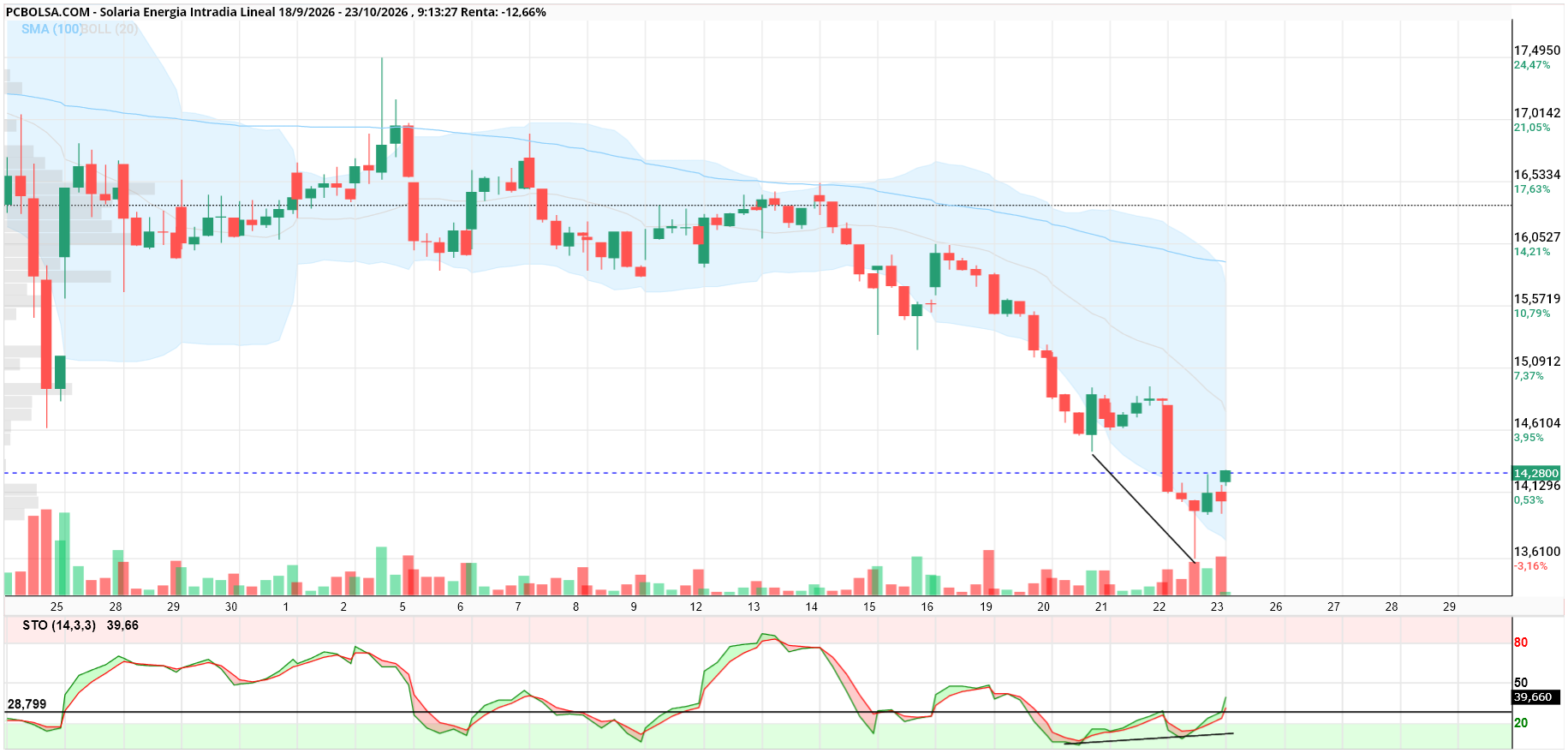This screenshot has width=1568, height=753.
Task: Click the stochastic overbought level 80 label
Action: click(1521, 642)
